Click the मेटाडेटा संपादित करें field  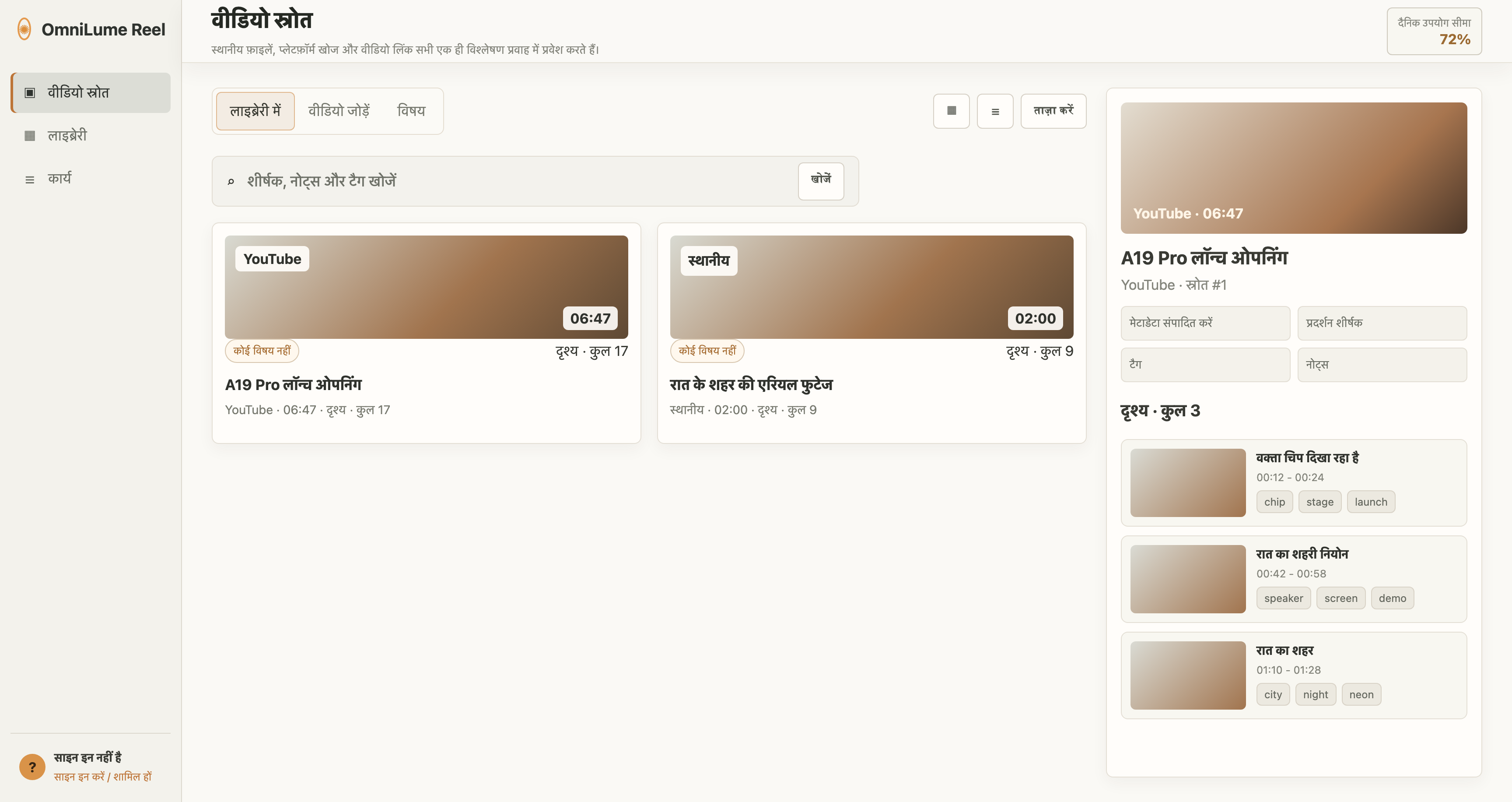pos(1206,323)
